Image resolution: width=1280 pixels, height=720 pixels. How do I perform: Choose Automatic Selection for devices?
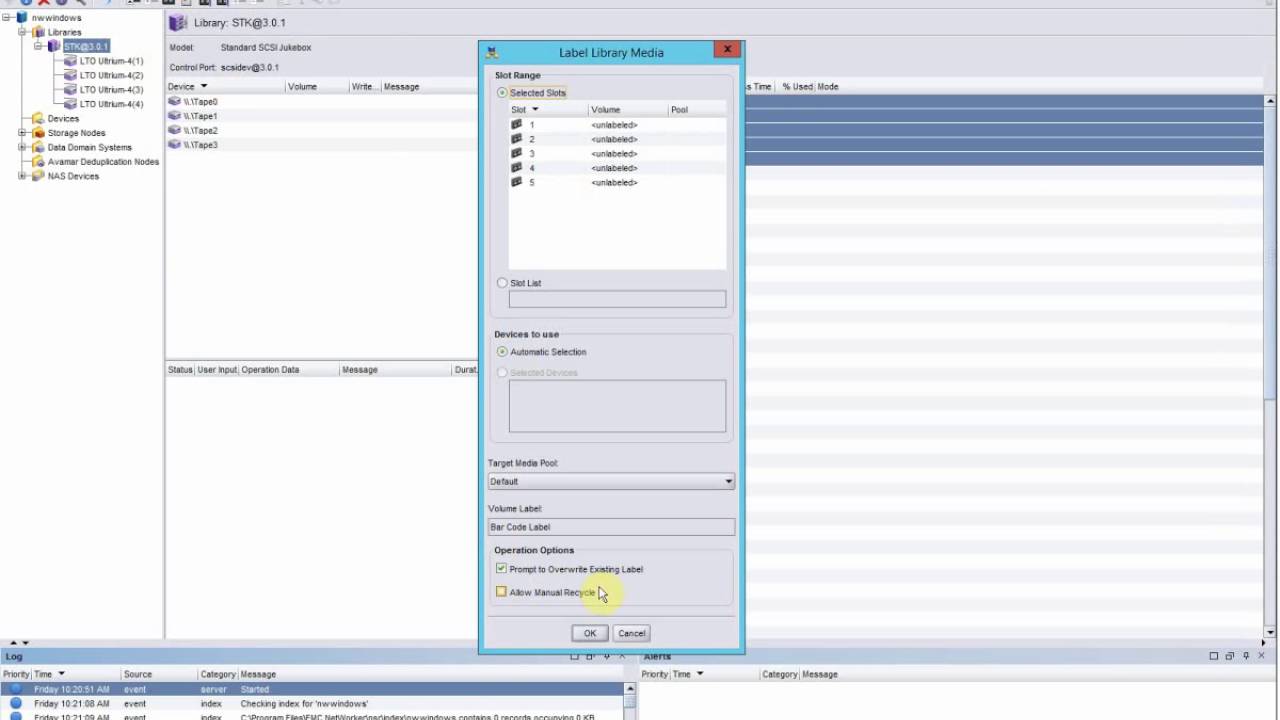[502, 352]
